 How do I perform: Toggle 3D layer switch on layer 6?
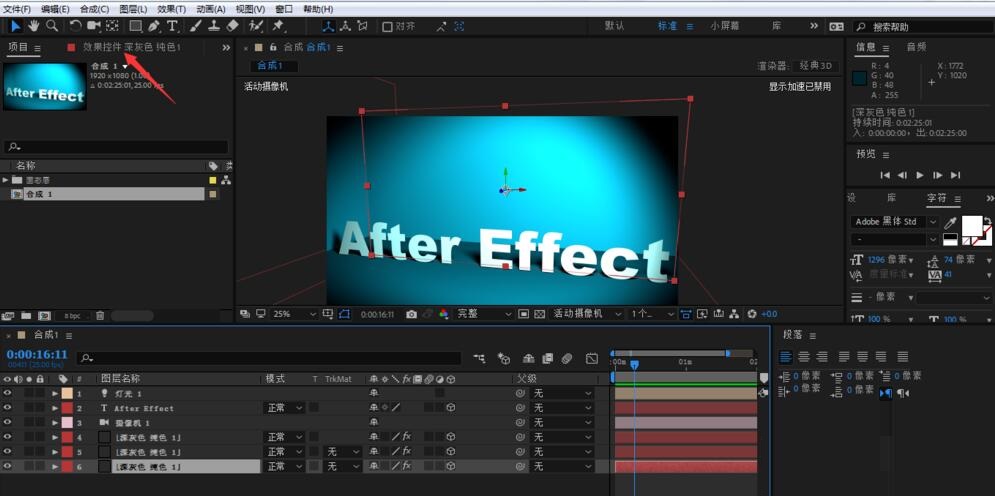coord(451,466)
